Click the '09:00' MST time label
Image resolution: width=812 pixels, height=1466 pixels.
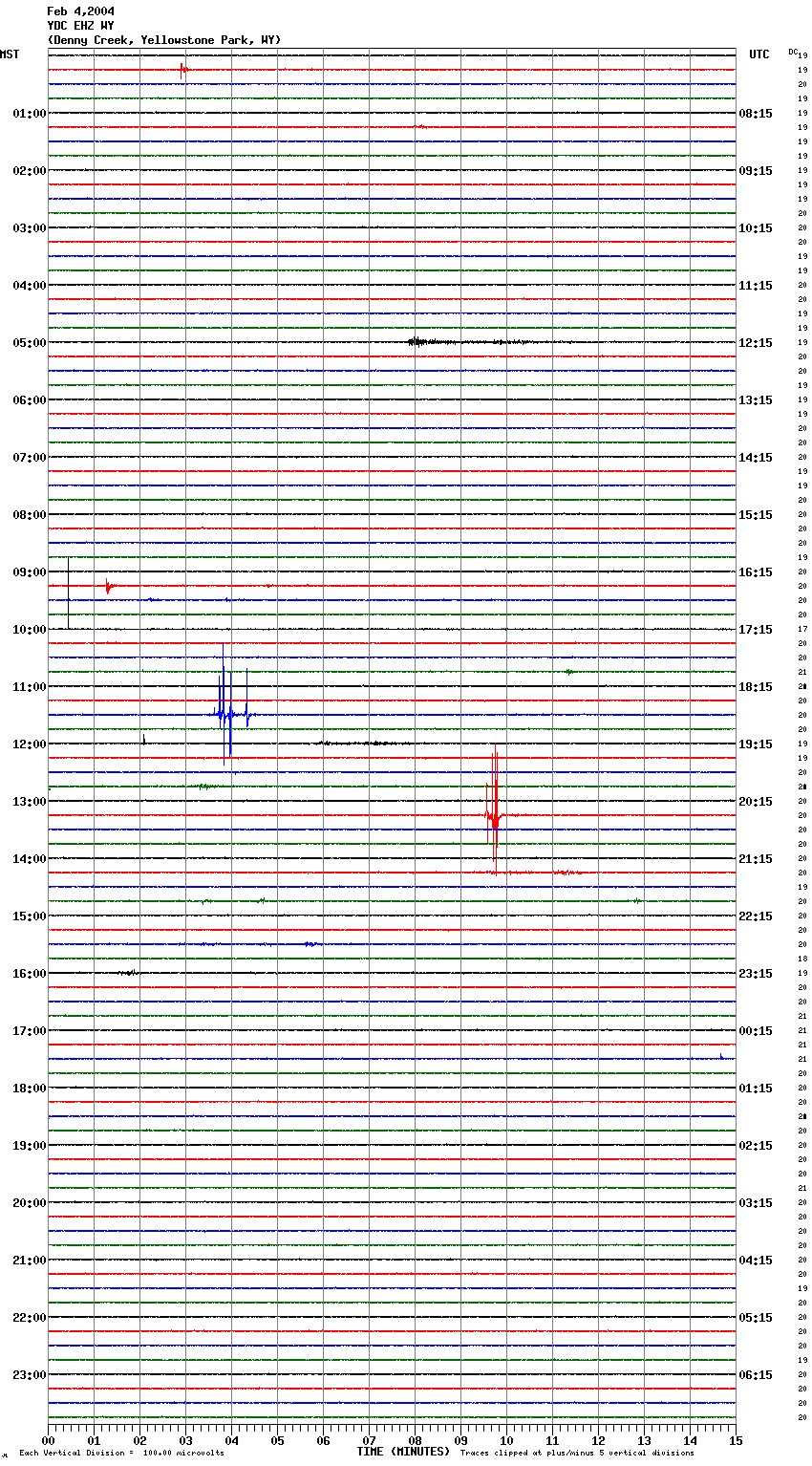click(30, 572)
